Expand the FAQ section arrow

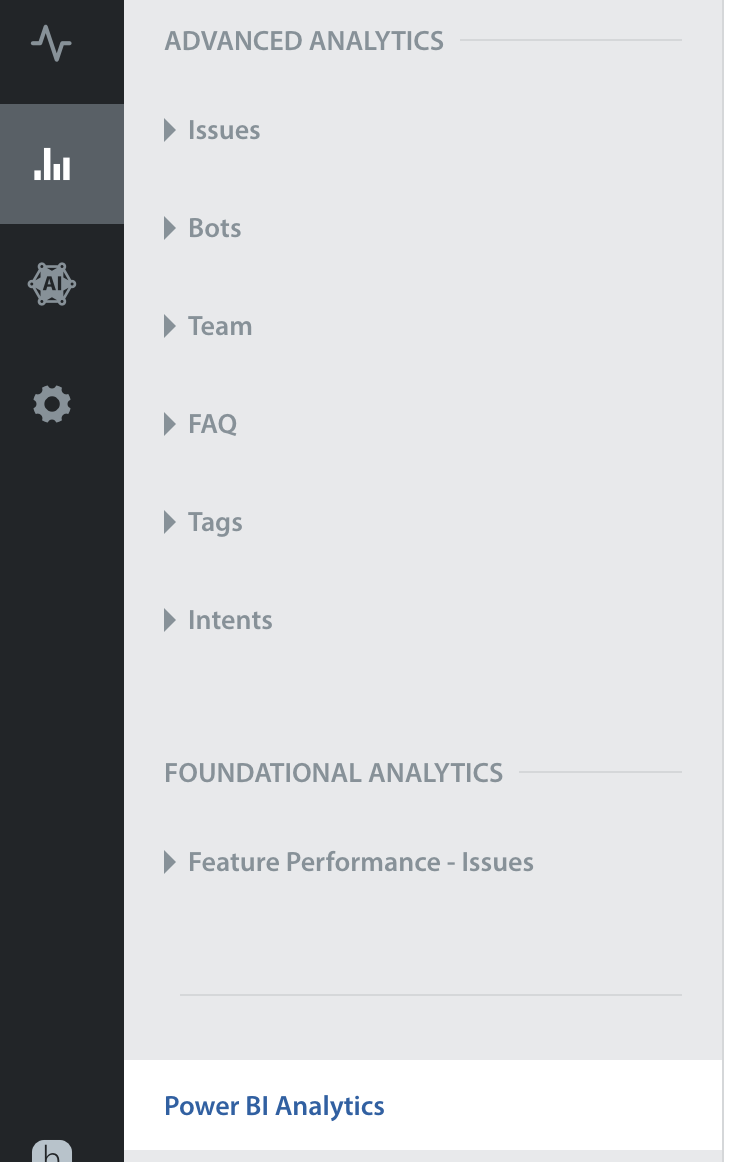tap(170, 424)
